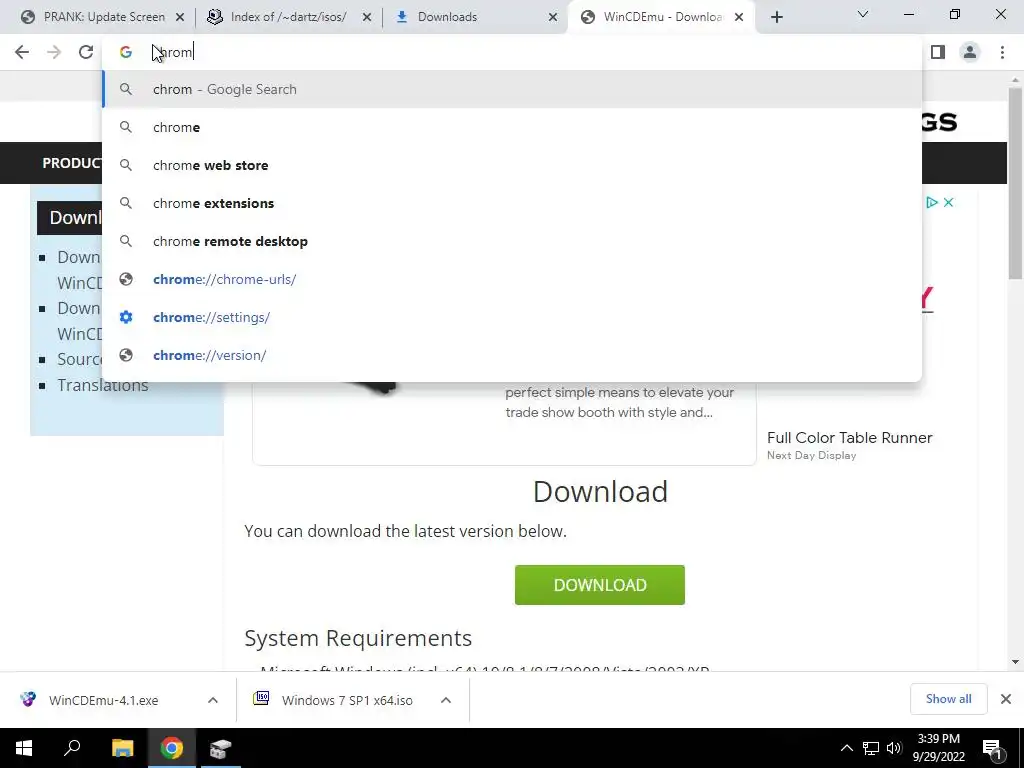The height and width of the screenshot is (768, 1024).
Task: Close the Downloads tab
Action: click(553, 18)
